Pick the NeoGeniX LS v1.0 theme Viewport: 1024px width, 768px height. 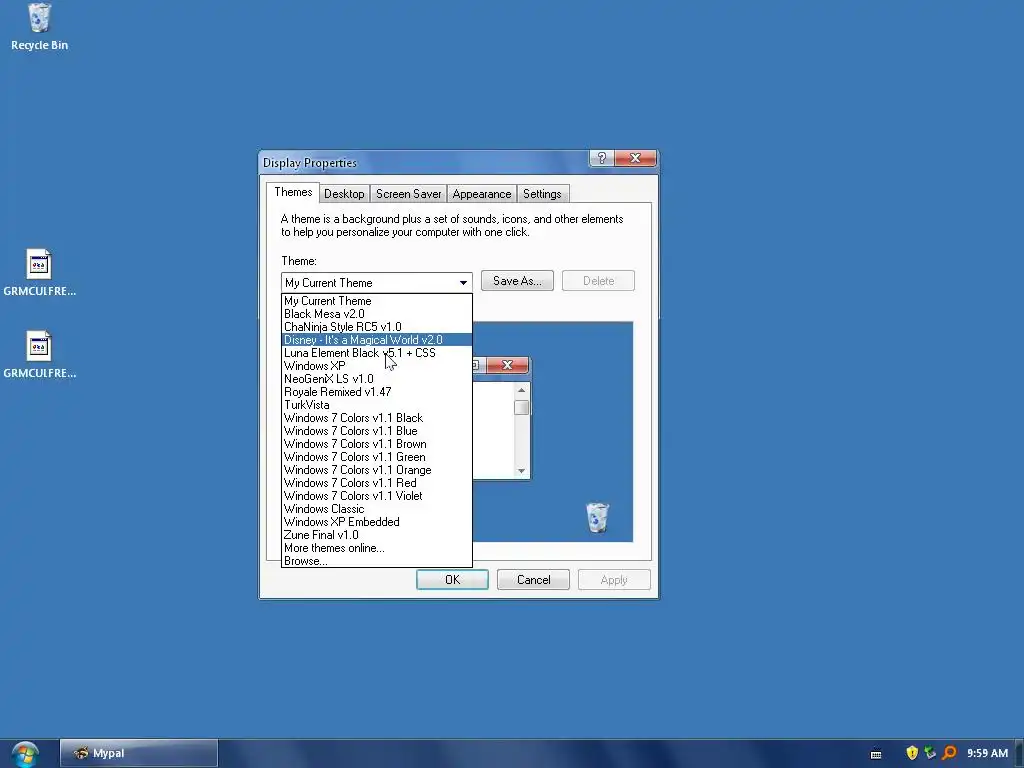click(x=377, y=379)
